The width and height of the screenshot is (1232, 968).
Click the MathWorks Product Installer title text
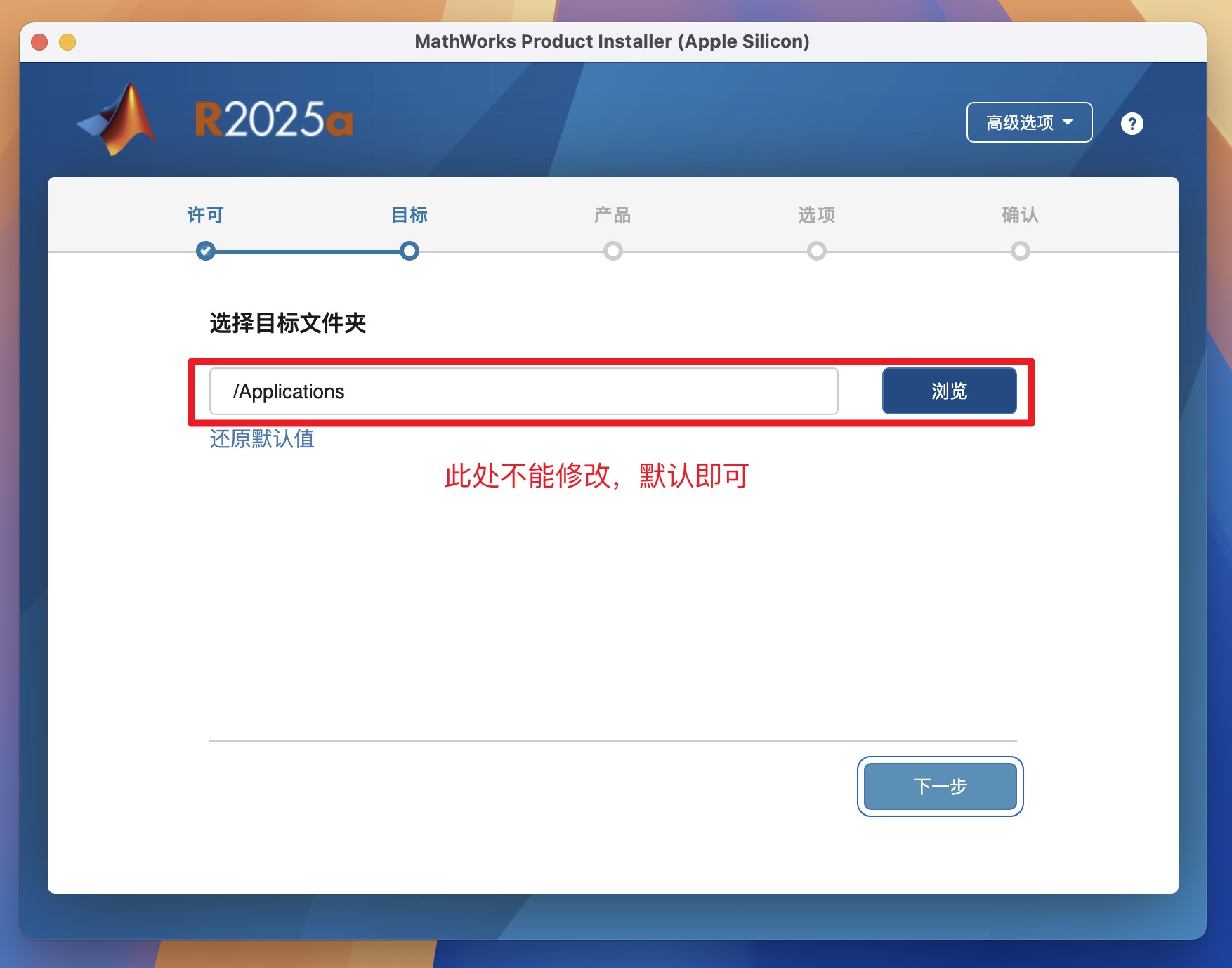612,41
